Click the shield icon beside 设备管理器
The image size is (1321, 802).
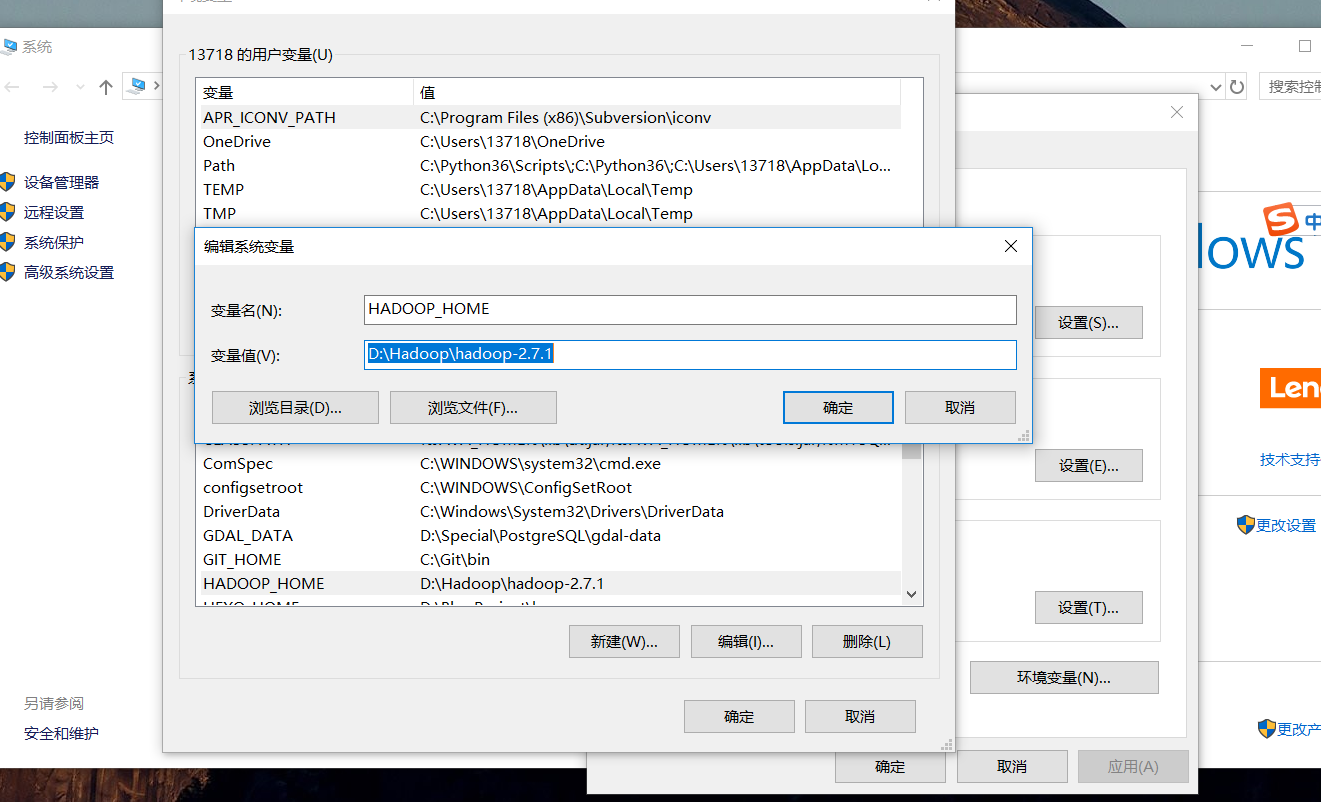pos(10,182)
